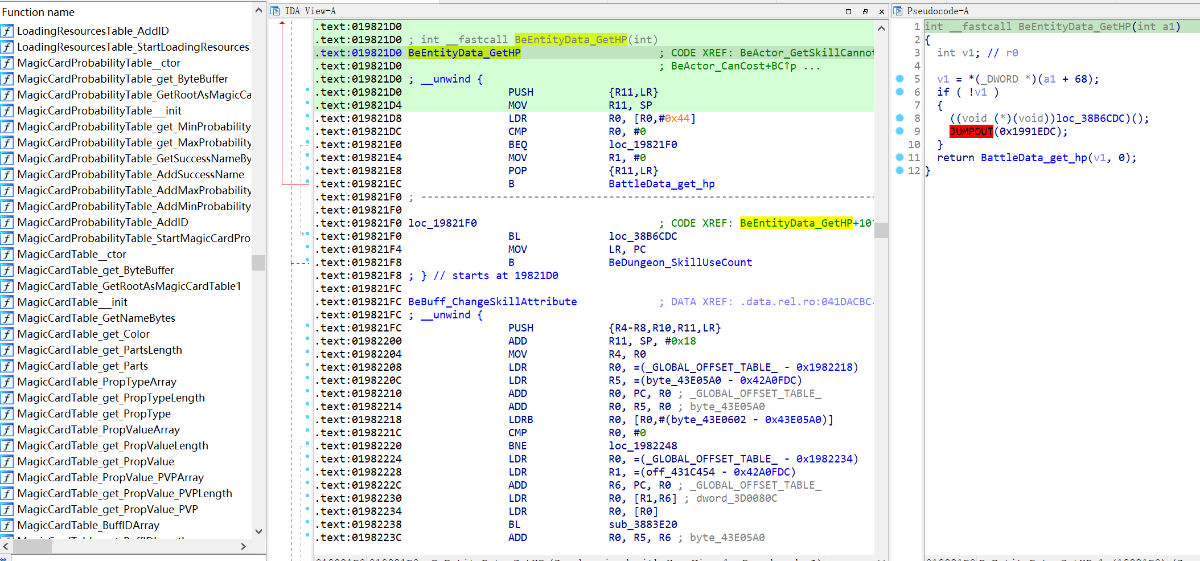
Task: Click the function icon beside MagicCardTable_get_PartsLength
Action: (x=7, y=350)
